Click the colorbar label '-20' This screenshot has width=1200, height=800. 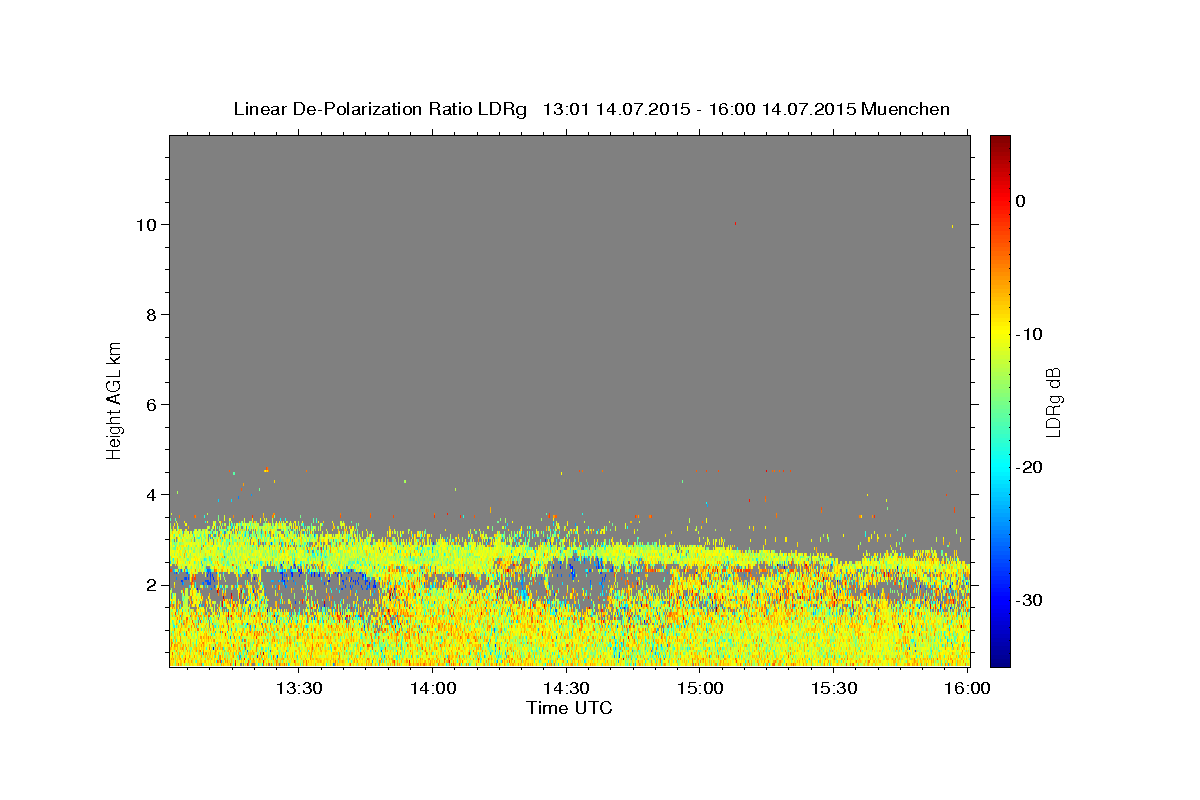[1029, 467]
